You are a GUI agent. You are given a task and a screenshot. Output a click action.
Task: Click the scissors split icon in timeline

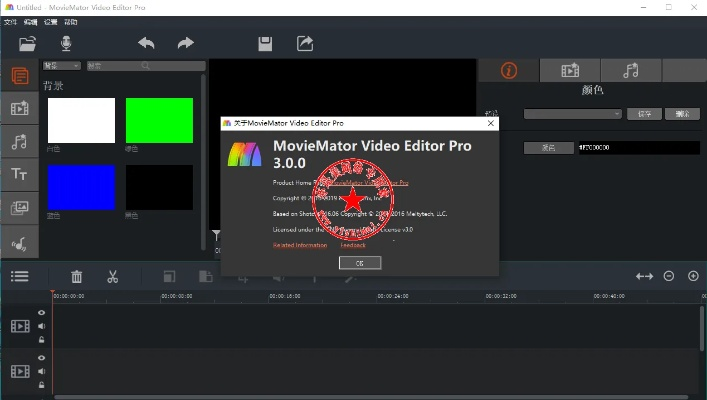[113, 276]
